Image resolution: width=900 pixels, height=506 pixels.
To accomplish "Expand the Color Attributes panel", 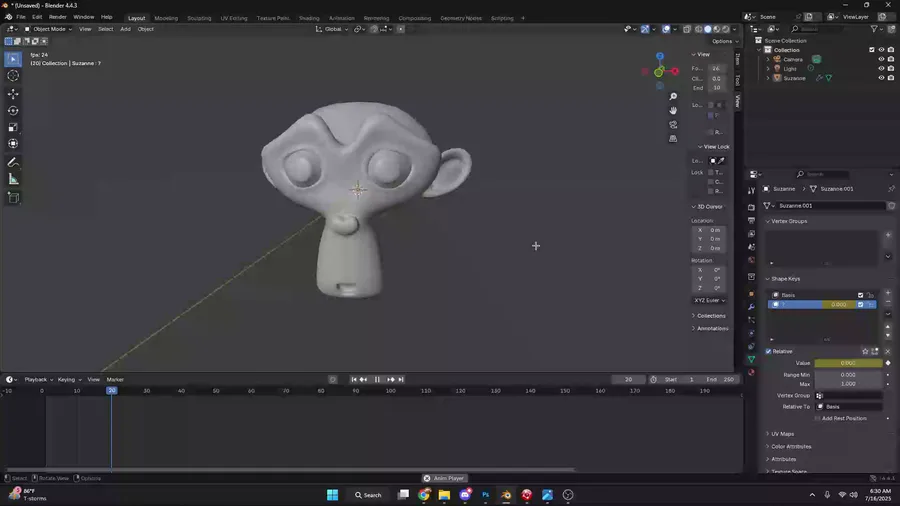I will point(791,446).
